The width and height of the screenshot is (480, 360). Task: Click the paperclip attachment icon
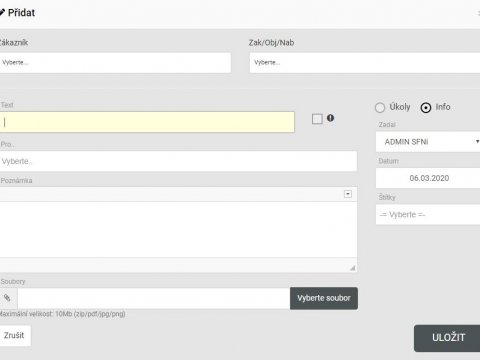(7, 298)
